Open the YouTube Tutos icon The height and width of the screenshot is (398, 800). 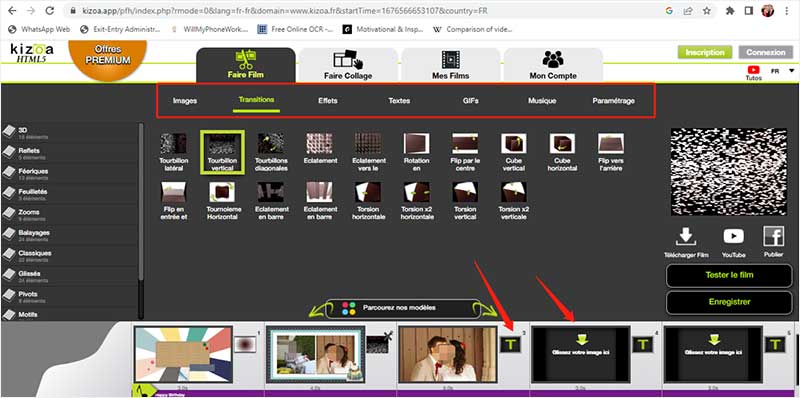(753, 70)
